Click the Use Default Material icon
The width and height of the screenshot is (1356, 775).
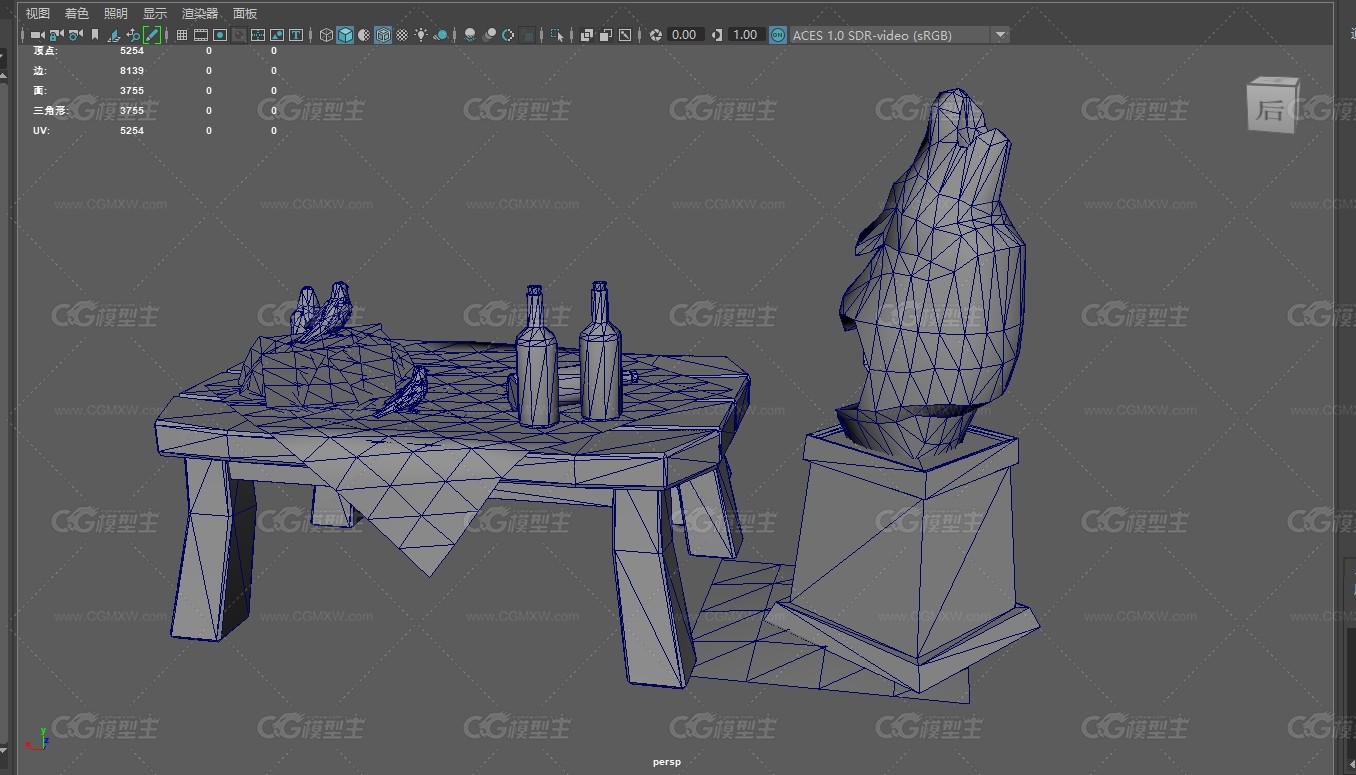click(364, 35)
